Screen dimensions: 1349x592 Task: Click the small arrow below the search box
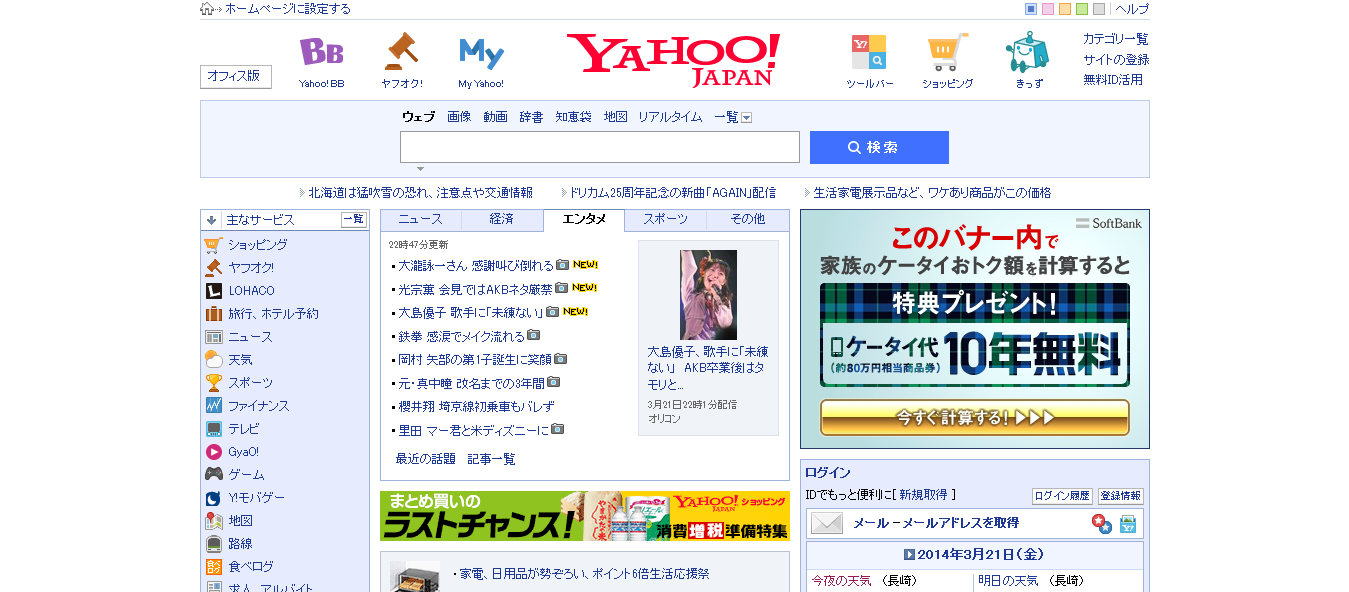[420, 168]
